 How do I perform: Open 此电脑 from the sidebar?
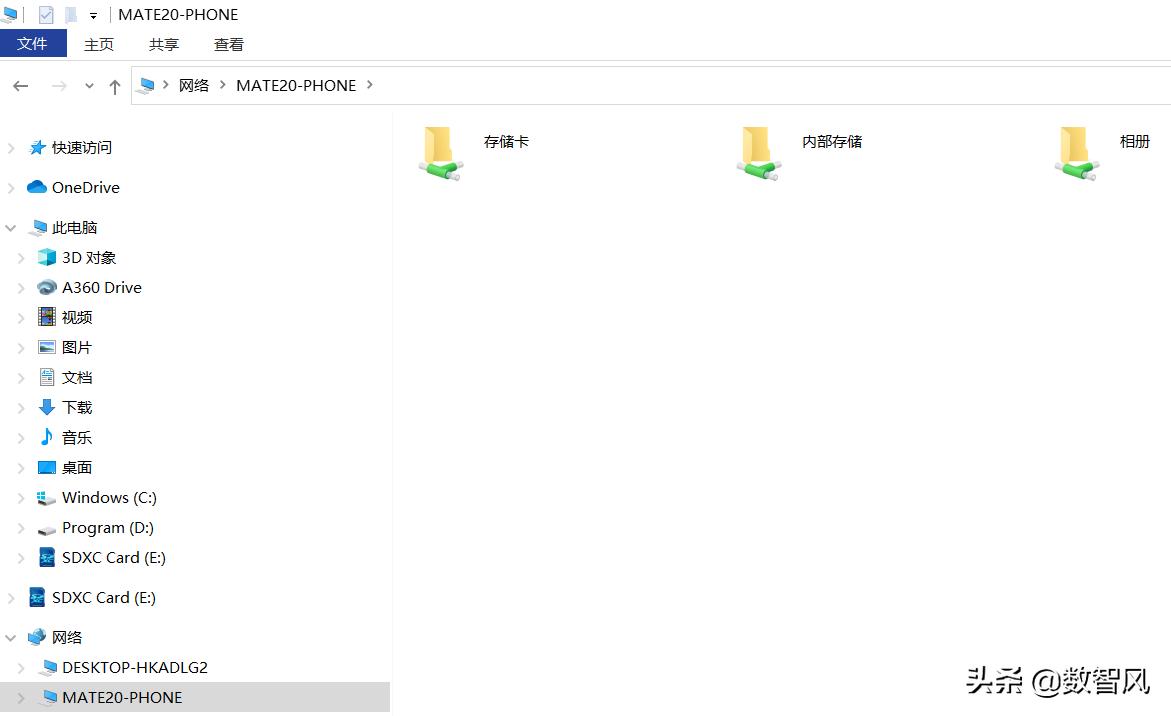click(70, 227)
